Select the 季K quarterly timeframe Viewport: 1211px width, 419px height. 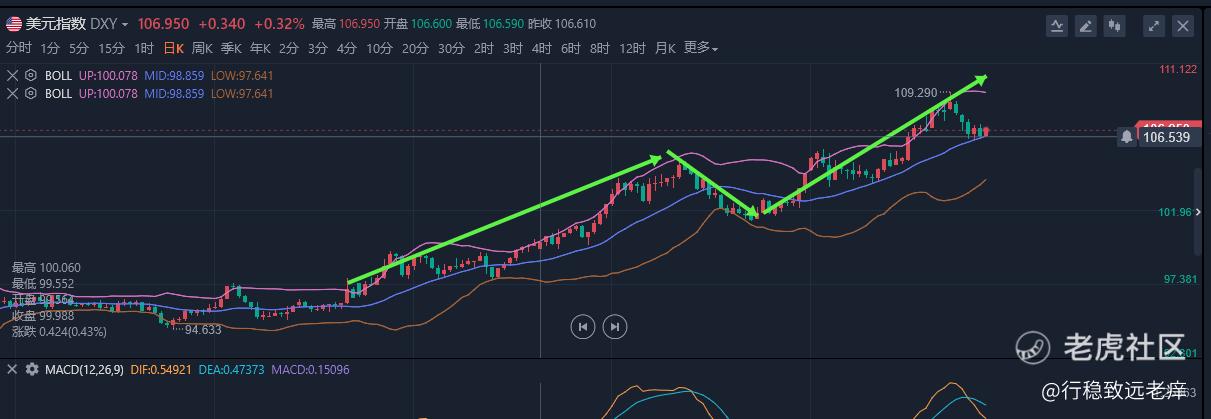pos(232,47)
